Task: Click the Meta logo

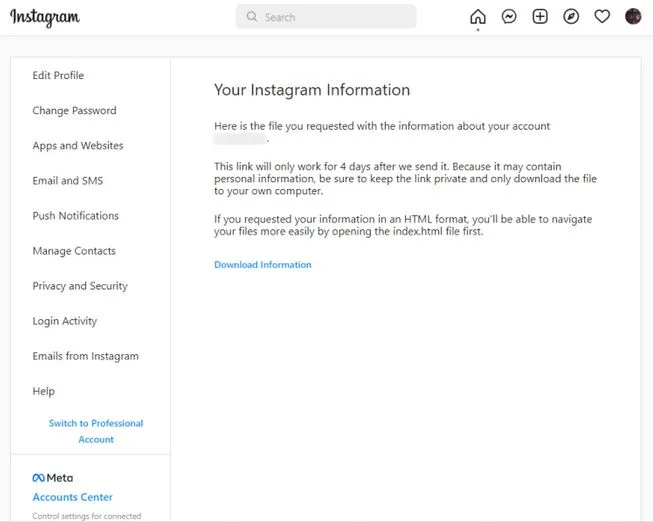Action: [53, 478]
